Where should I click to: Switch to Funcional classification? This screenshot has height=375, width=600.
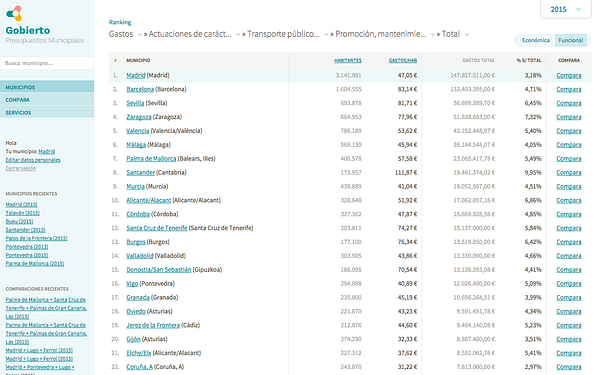click(x=571, y=40)
